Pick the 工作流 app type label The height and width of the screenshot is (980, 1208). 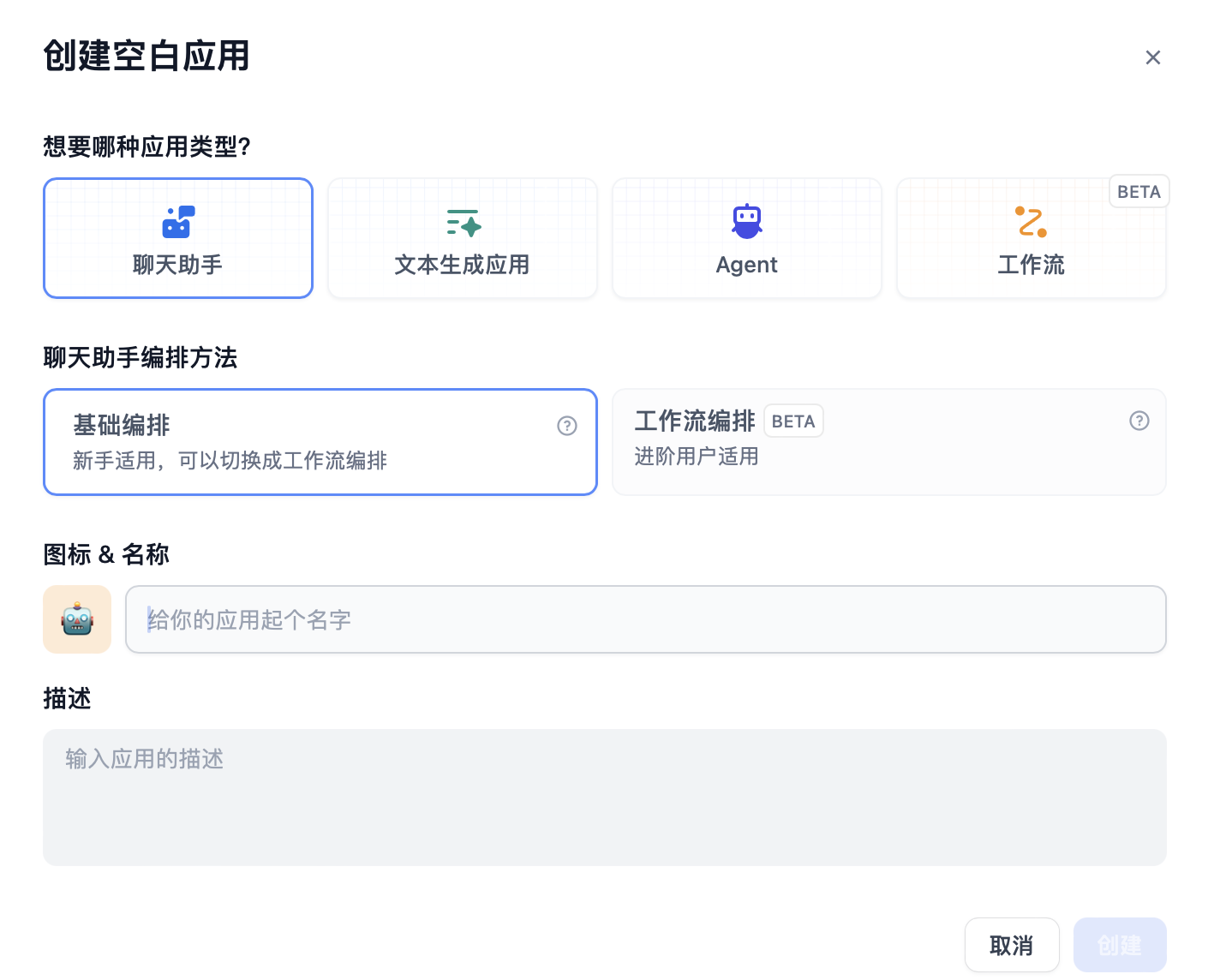pyautogui.click(x=1031, y=265)
